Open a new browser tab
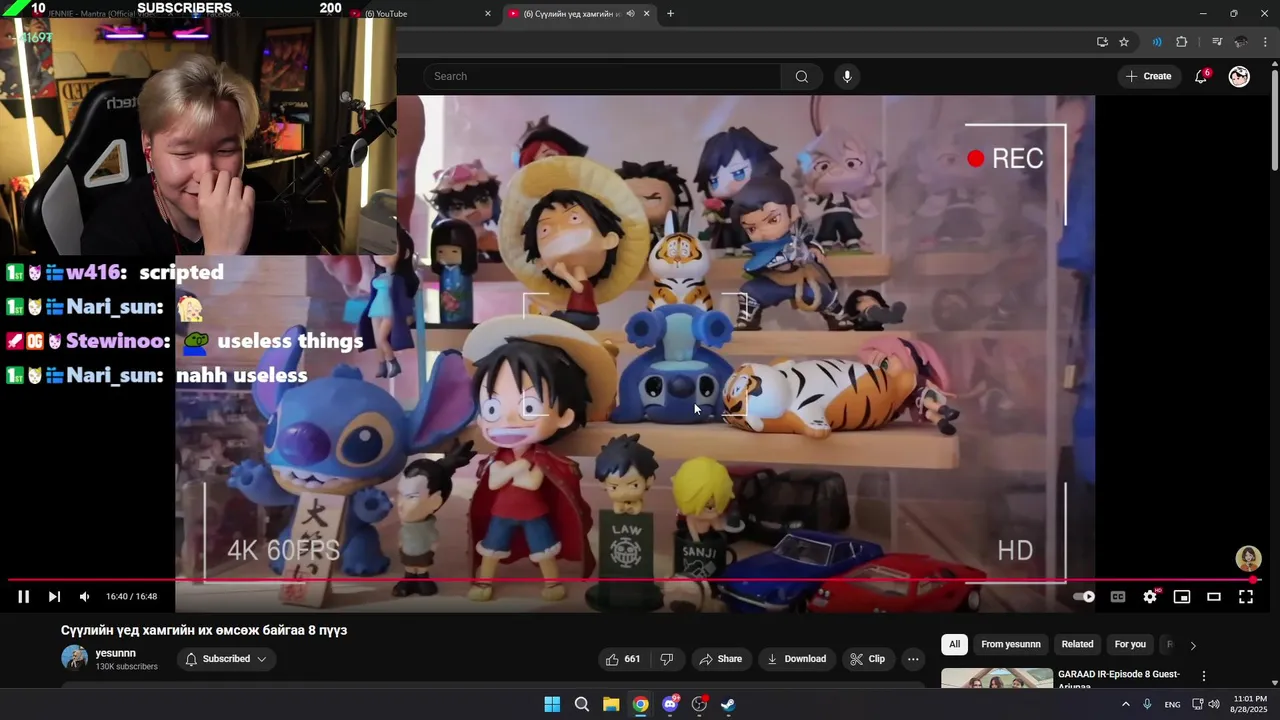Image resolution: width=1280 pixels, height=720 pixels. pyautogui.click(x=670, y=14)
